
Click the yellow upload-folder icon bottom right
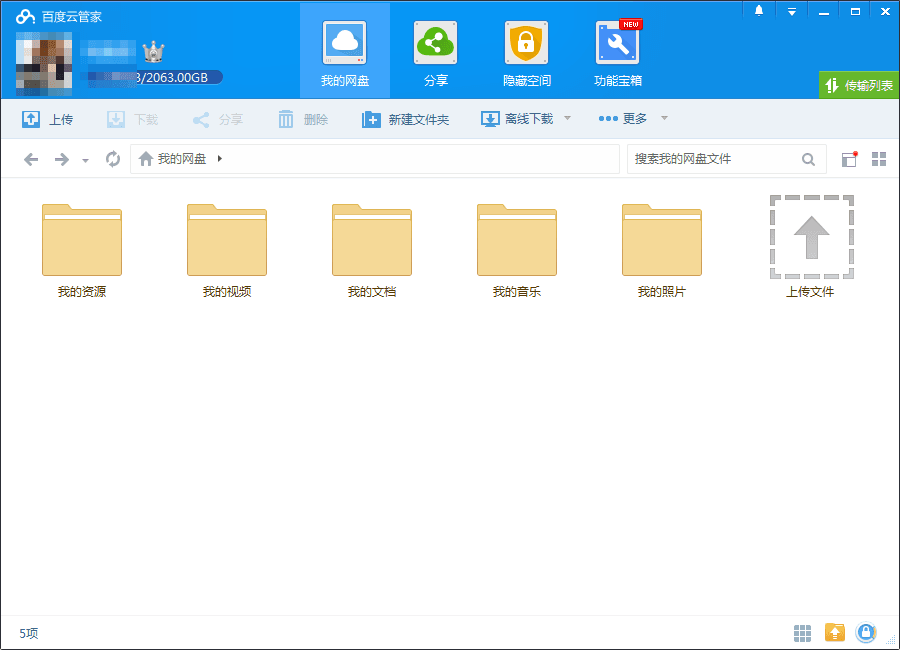(835, 632)
